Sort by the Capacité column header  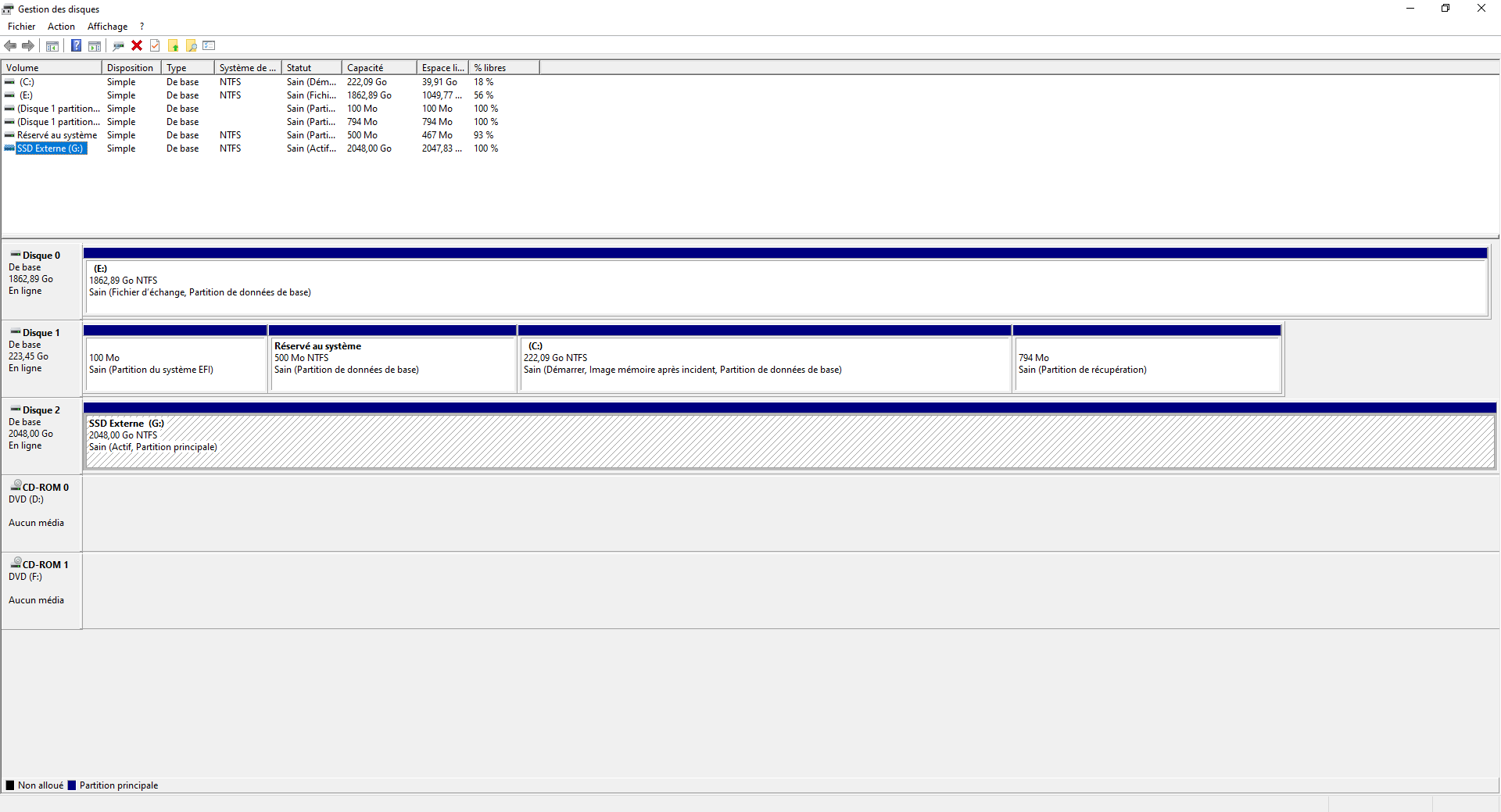[x=379, y=68]
